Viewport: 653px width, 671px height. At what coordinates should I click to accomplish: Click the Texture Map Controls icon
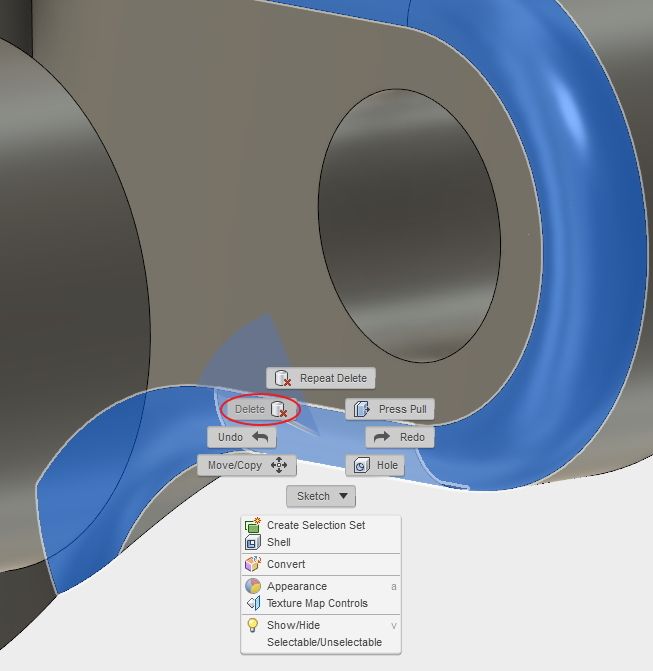253,603
